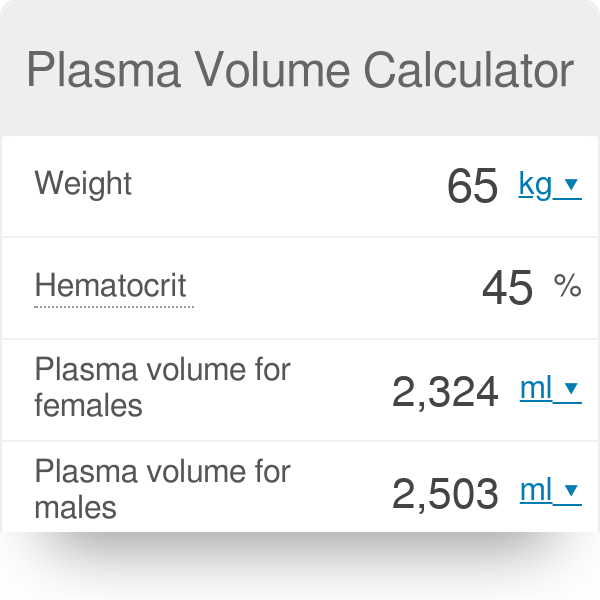Click the arrow beside the kg unit
Image resolution: width=600 pixels, height=600 pixels.
tap(572, 185)
